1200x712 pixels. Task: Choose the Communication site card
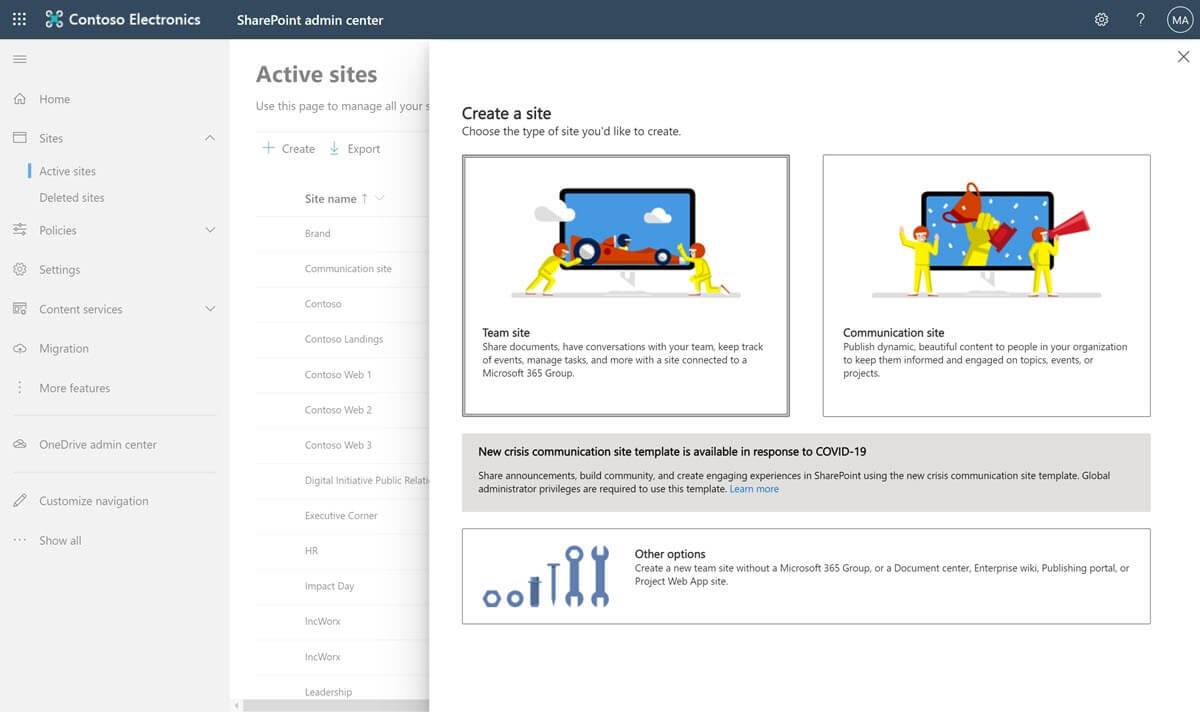986,285
